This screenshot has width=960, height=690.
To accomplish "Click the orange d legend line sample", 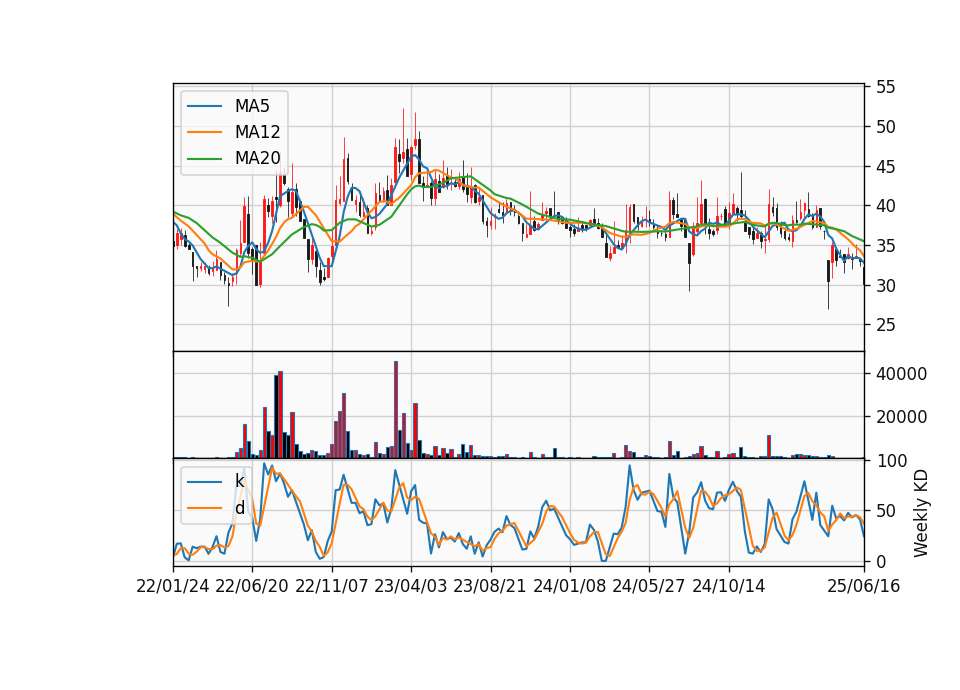I will coord(204,508).
